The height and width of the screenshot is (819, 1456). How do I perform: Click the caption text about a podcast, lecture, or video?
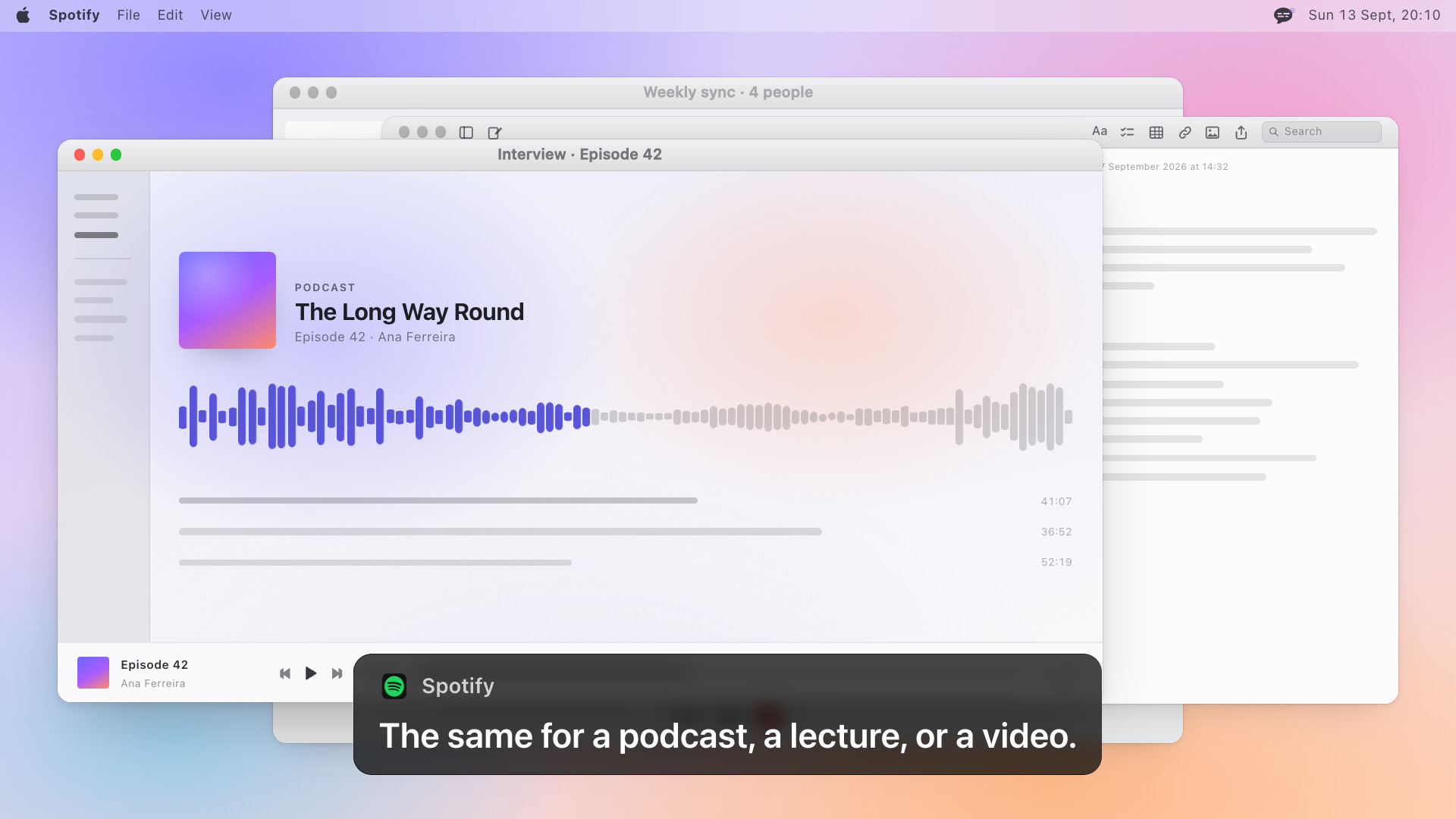[x=728, y=736]
